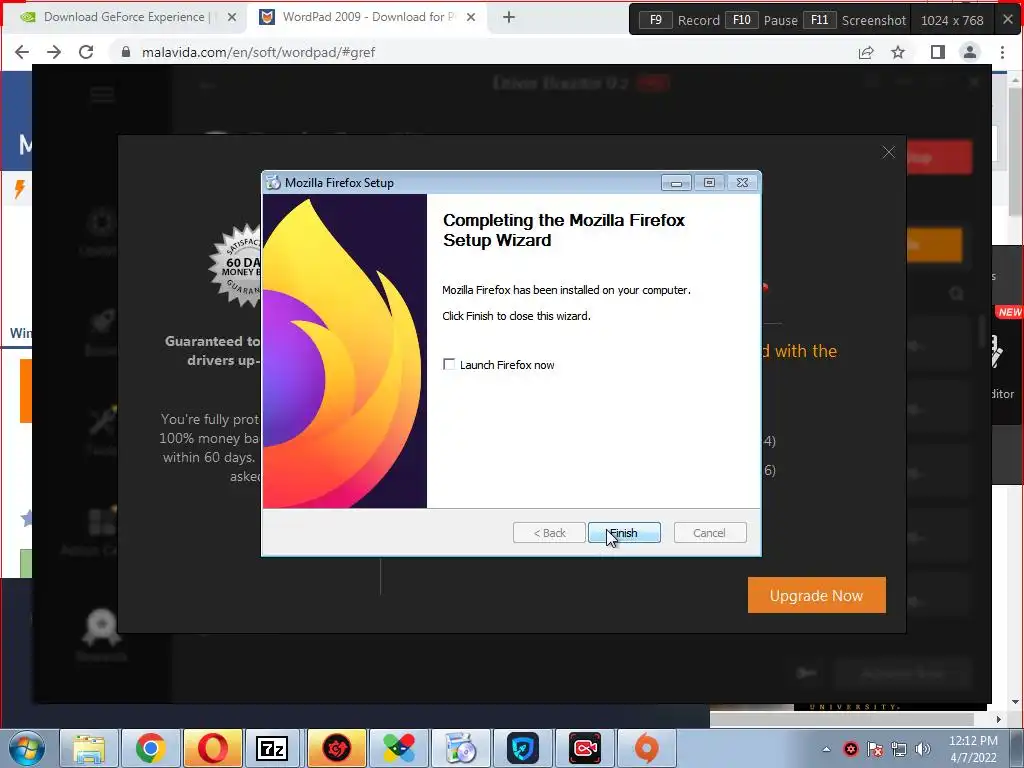Close the WordPad 2009 browser tab
Viewport: 1024px width, 768px height.
coord(471,18)
